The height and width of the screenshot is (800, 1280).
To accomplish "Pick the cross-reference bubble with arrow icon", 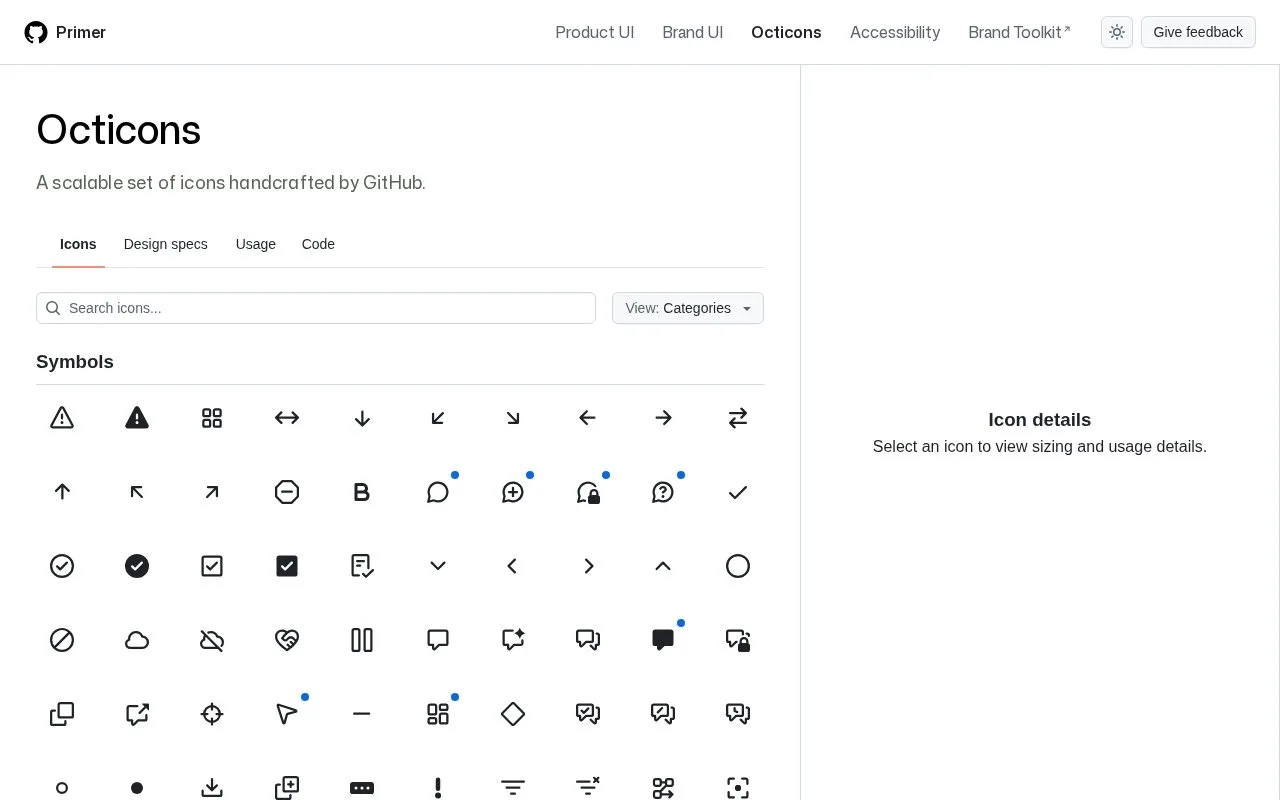I will tap(137, 714).
